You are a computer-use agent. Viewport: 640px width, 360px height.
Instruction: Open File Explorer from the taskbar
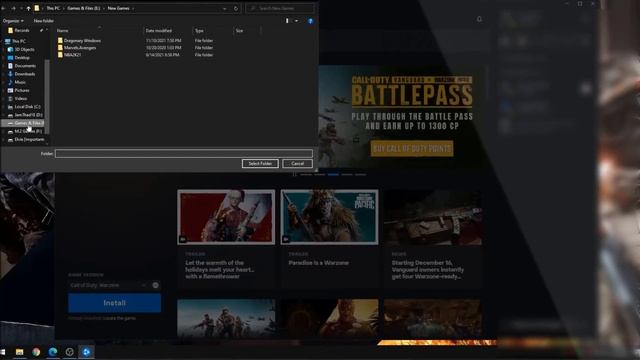click(x=19, y=352)
